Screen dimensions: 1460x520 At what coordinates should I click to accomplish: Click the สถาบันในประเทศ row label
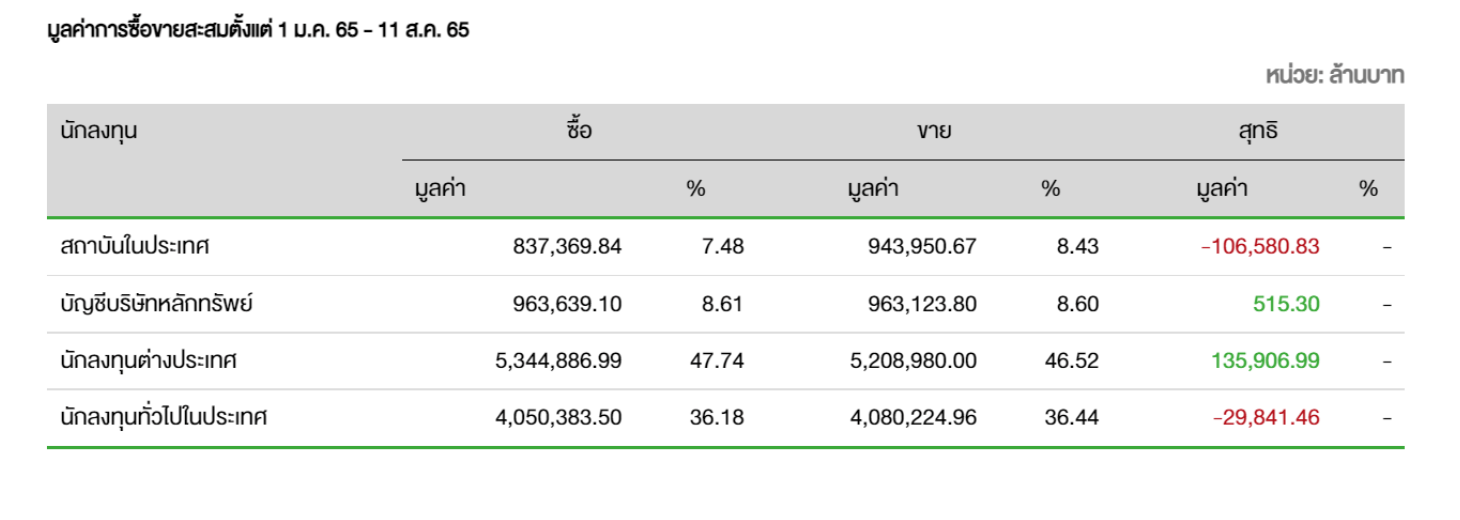134,246
